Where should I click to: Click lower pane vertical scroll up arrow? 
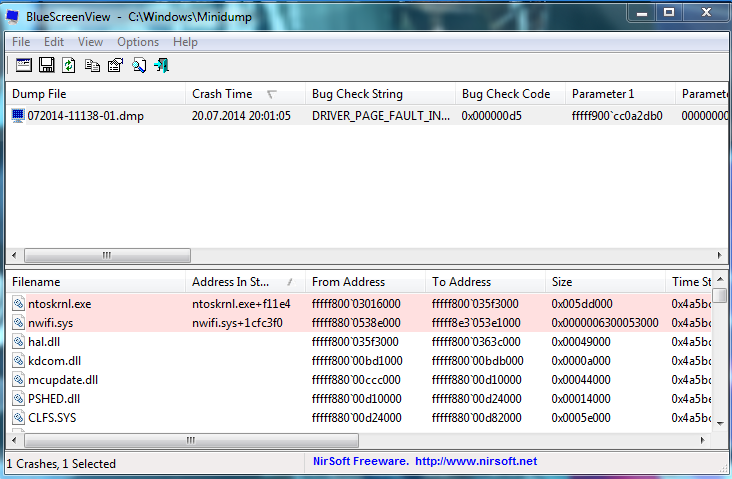(720, 279)
